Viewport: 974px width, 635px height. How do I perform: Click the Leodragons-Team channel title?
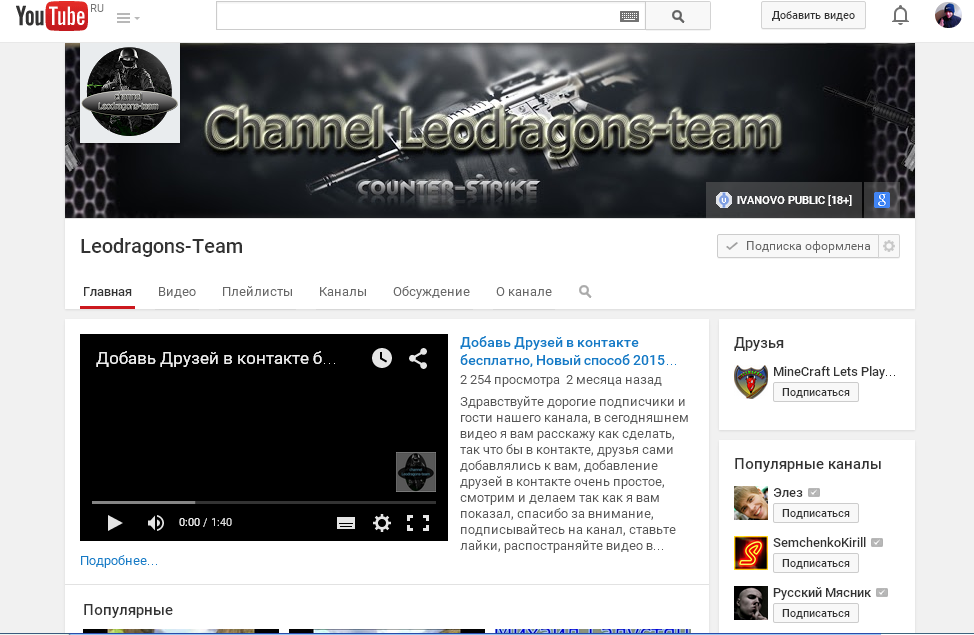tap(162, 247)
